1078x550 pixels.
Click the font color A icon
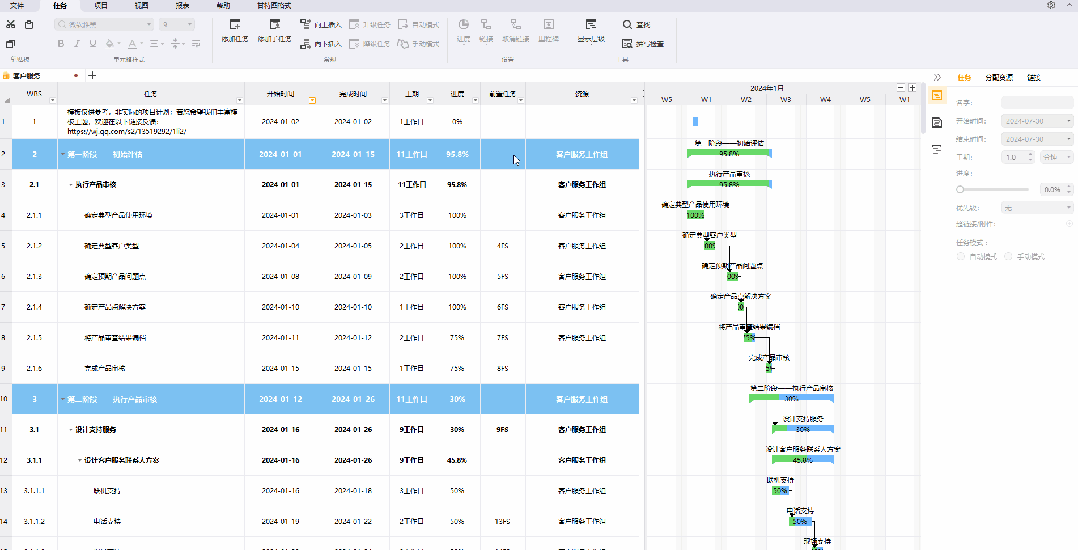pos(132,44)
